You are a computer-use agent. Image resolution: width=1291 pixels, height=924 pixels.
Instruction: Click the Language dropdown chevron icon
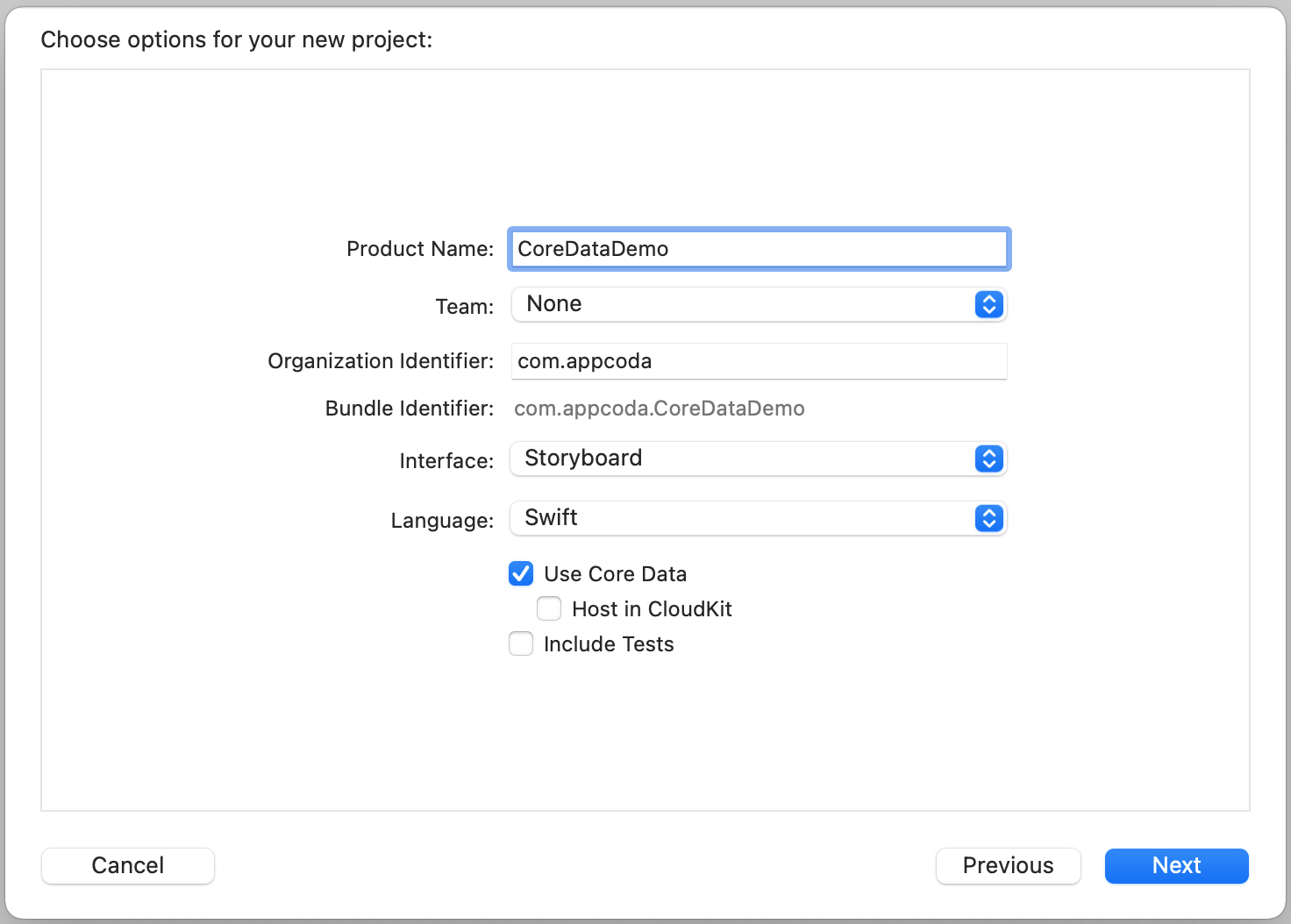(x=988, y=518)
